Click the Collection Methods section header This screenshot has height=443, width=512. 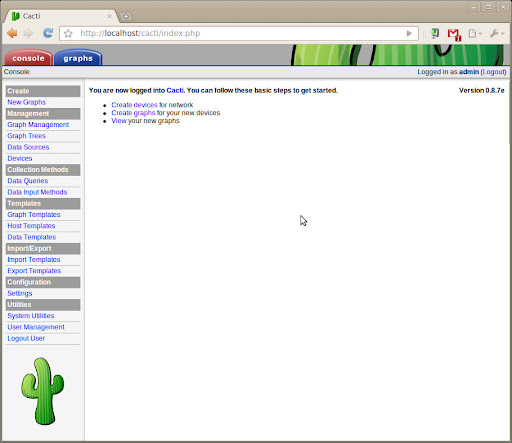[43, 170]
